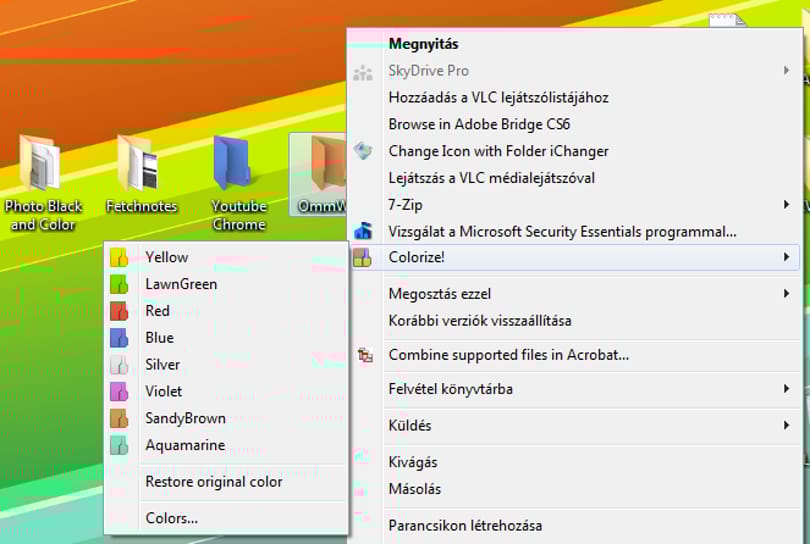810x544 pixels.
Task: Pick the Silver text label
Action: pyautogui.click(x=162, y=365)
